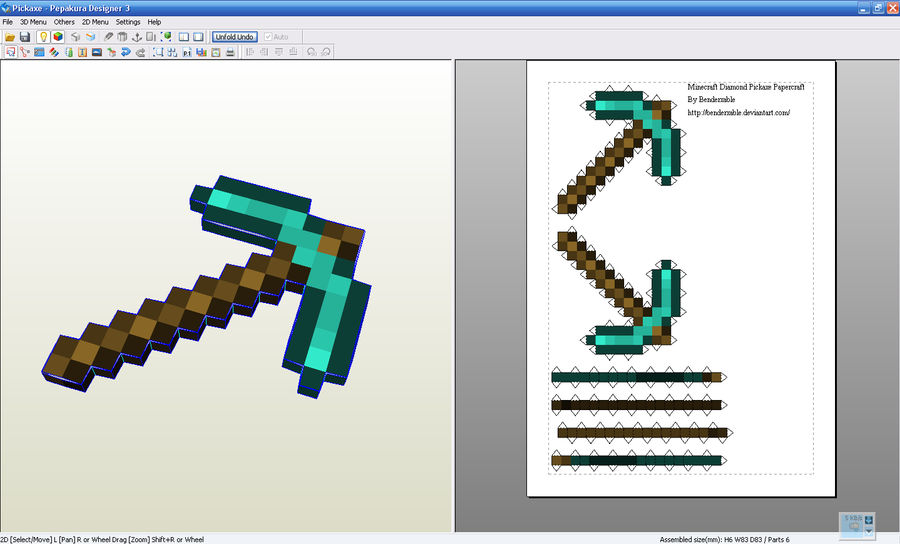Click the printer icon
900x544 pixels.
(x=230, y=52)
